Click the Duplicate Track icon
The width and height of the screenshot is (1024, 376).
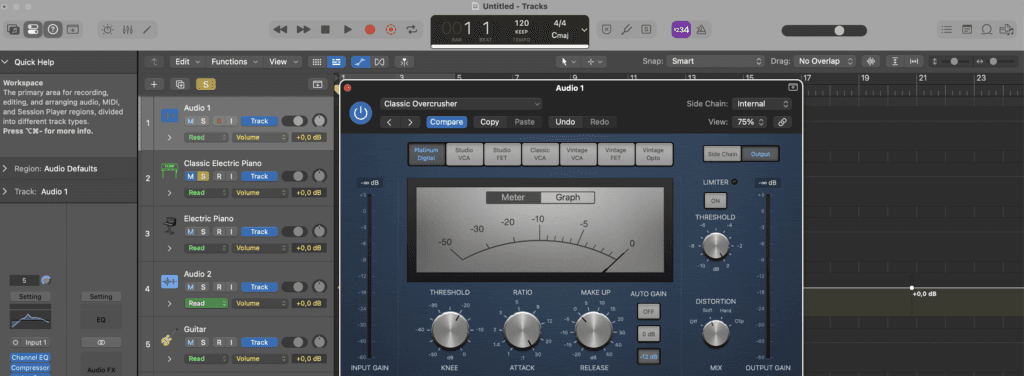(x=180, y=84)
